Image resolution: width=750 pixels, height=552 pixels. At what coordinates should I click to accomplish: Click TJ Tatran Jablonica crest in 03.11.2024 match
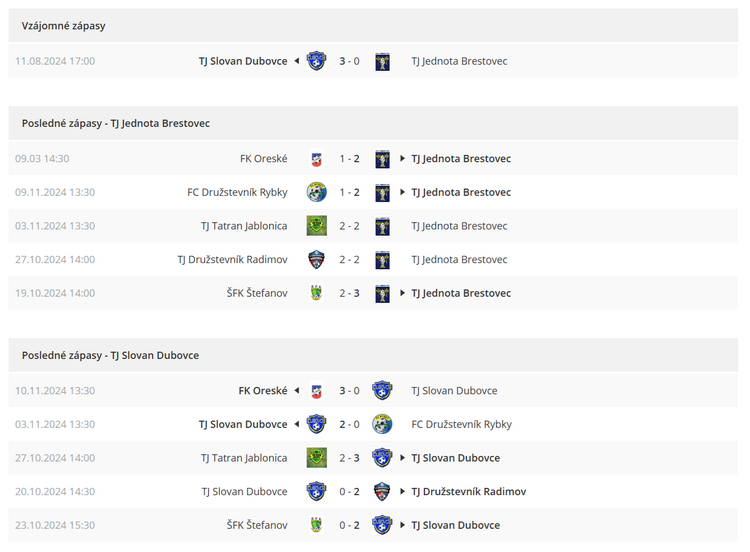(316, 226)
